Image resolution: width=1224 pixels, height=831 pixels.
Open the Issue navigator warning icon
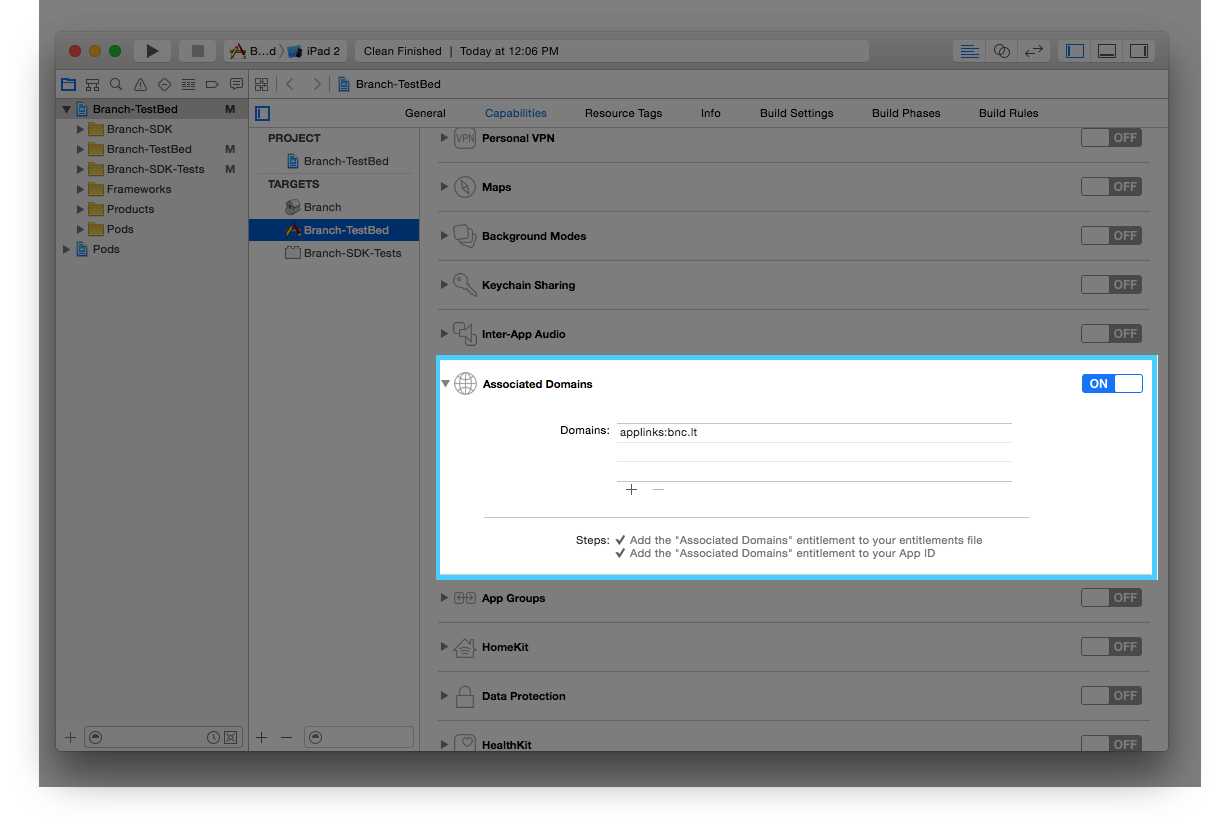click(x=140, y=84)
